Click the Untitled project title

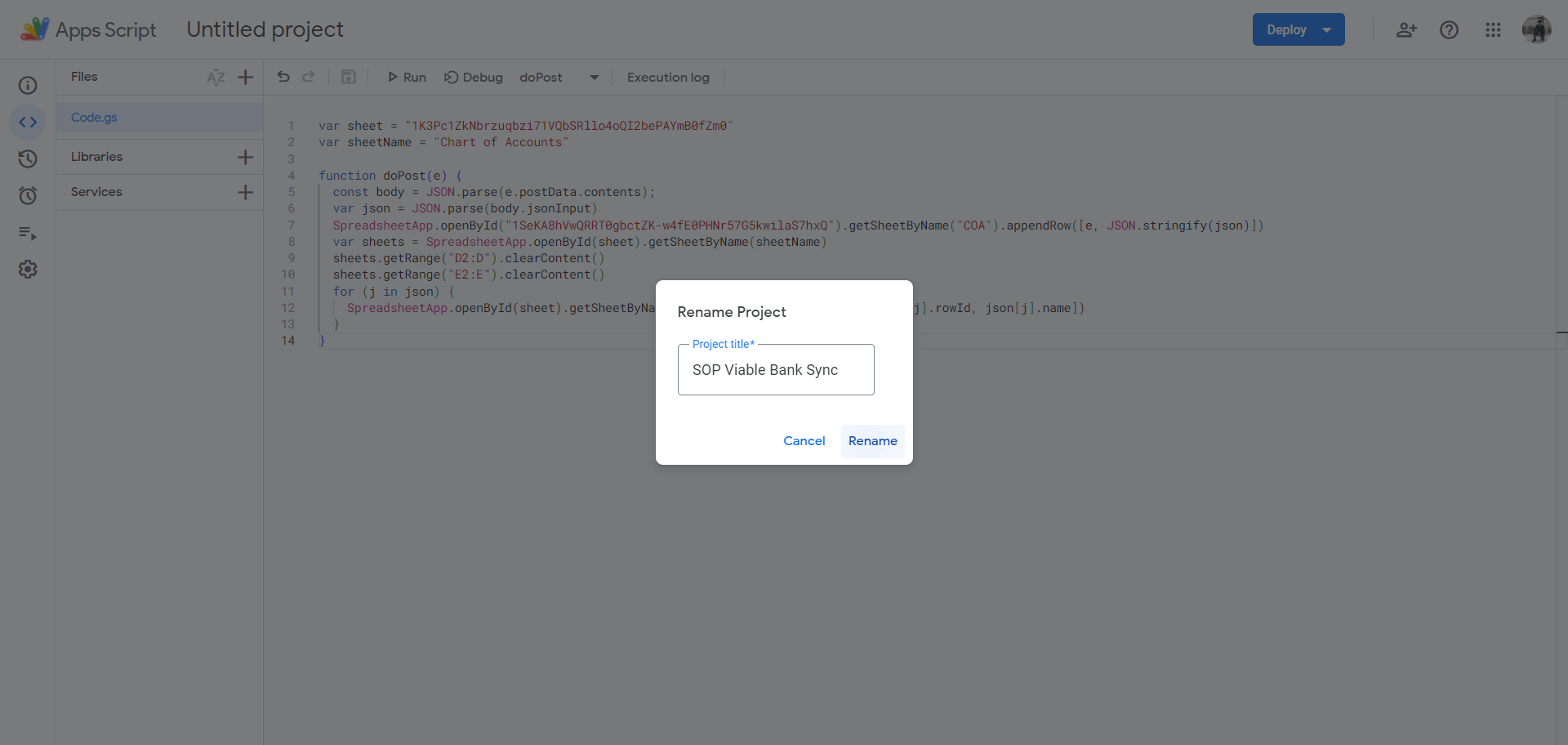pos(265,29)
